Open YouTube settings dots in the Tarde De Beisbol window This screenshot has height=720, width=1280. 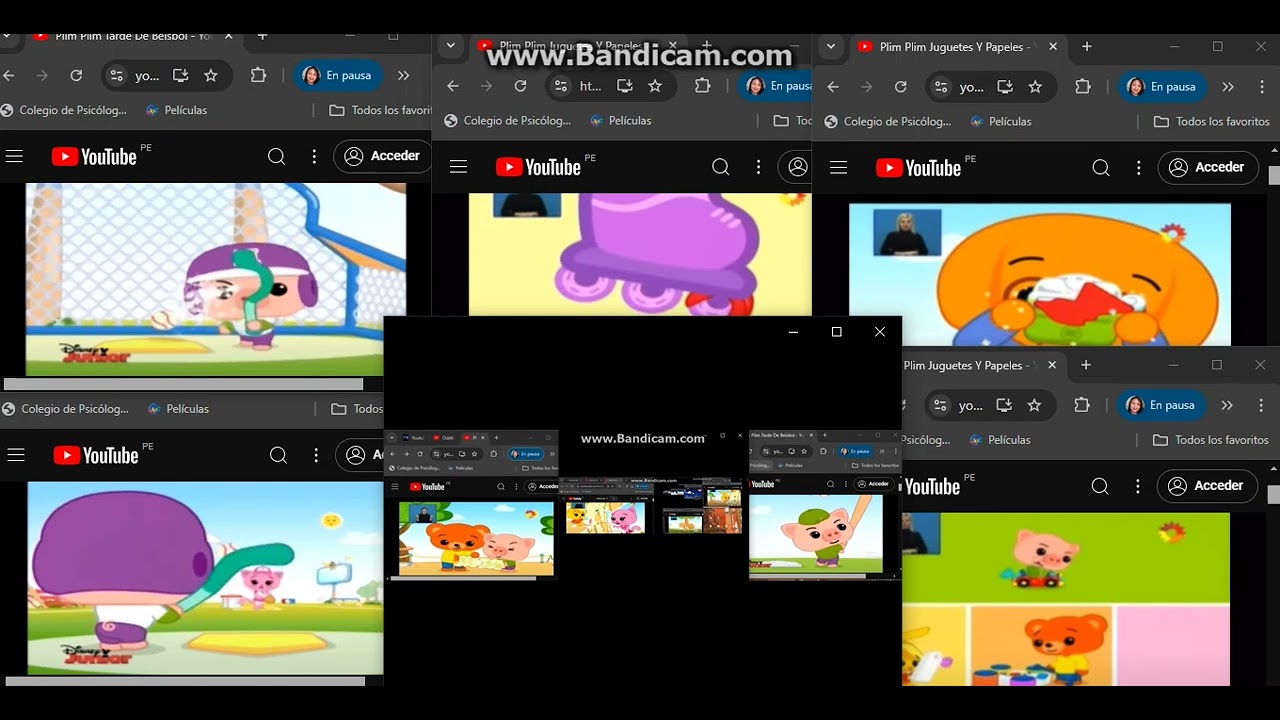[314, 156]
